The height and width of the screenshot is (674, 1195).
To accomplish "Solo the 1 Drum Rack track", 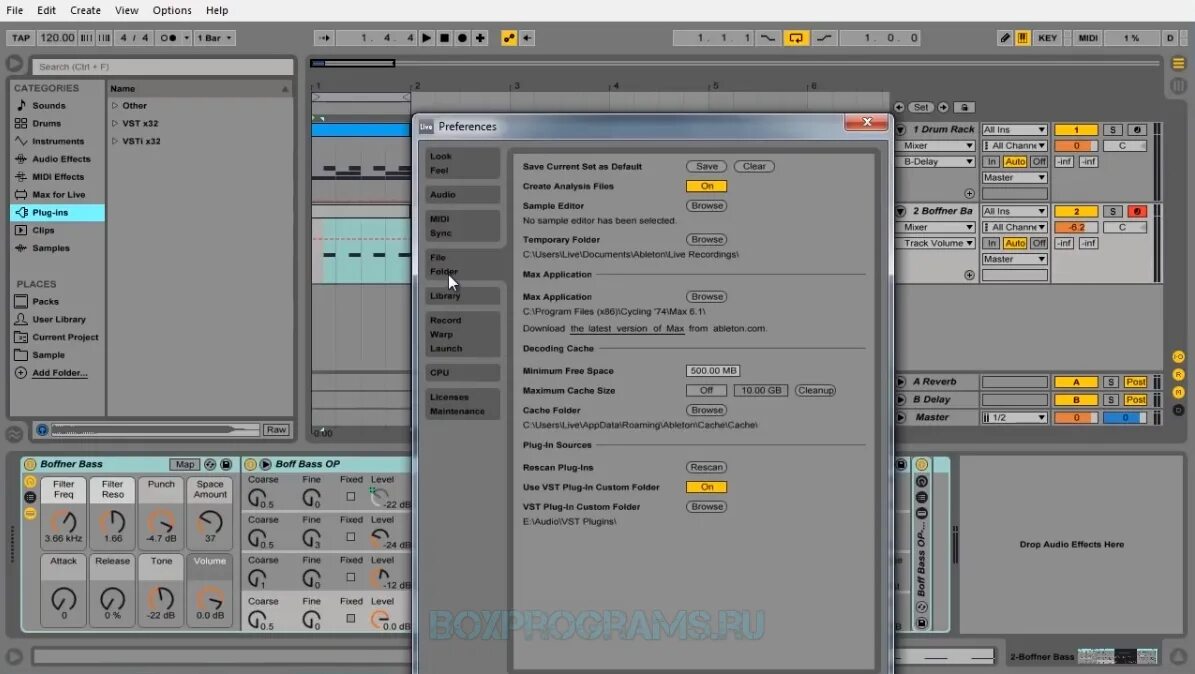I will [1112, 130].
